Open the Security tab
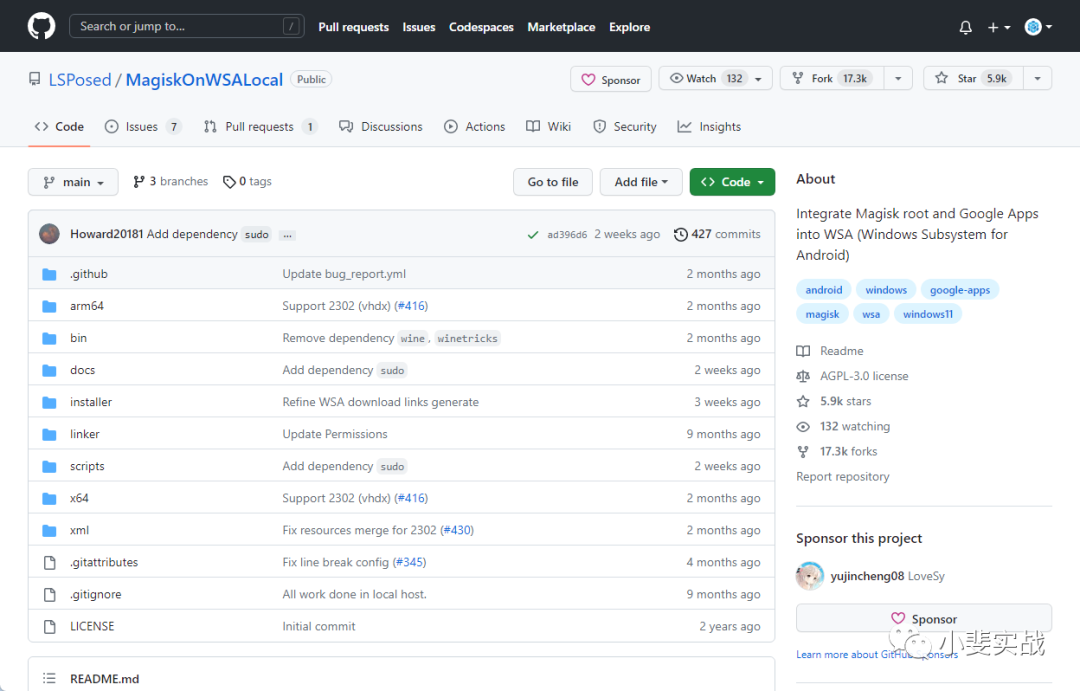Image resolution: width=1080 pixels, height=691 pixels. point(625,127)
